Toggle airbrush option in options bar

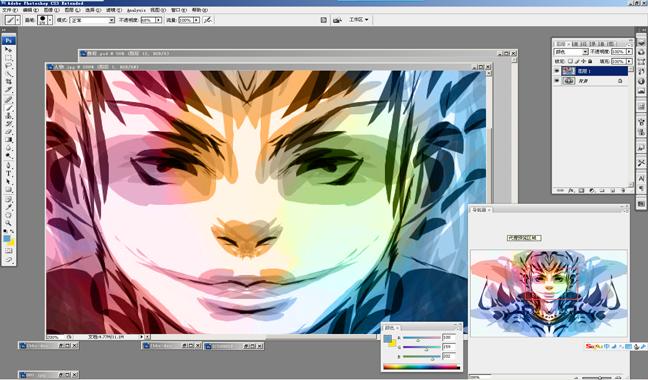click(208, 19)
